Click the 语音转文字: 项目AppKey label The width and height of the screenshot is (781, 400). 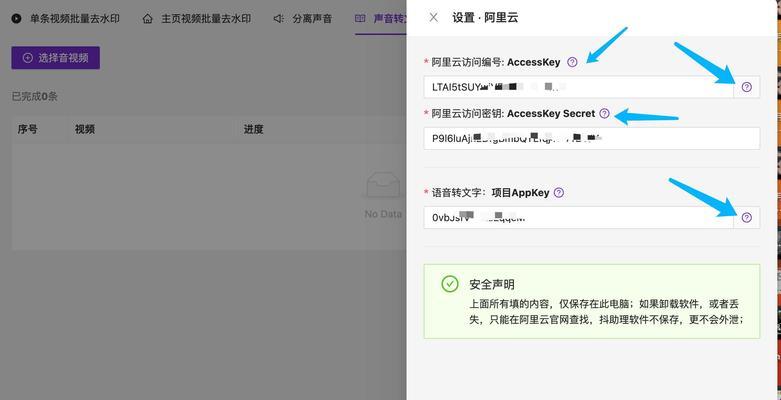point(490,193)
